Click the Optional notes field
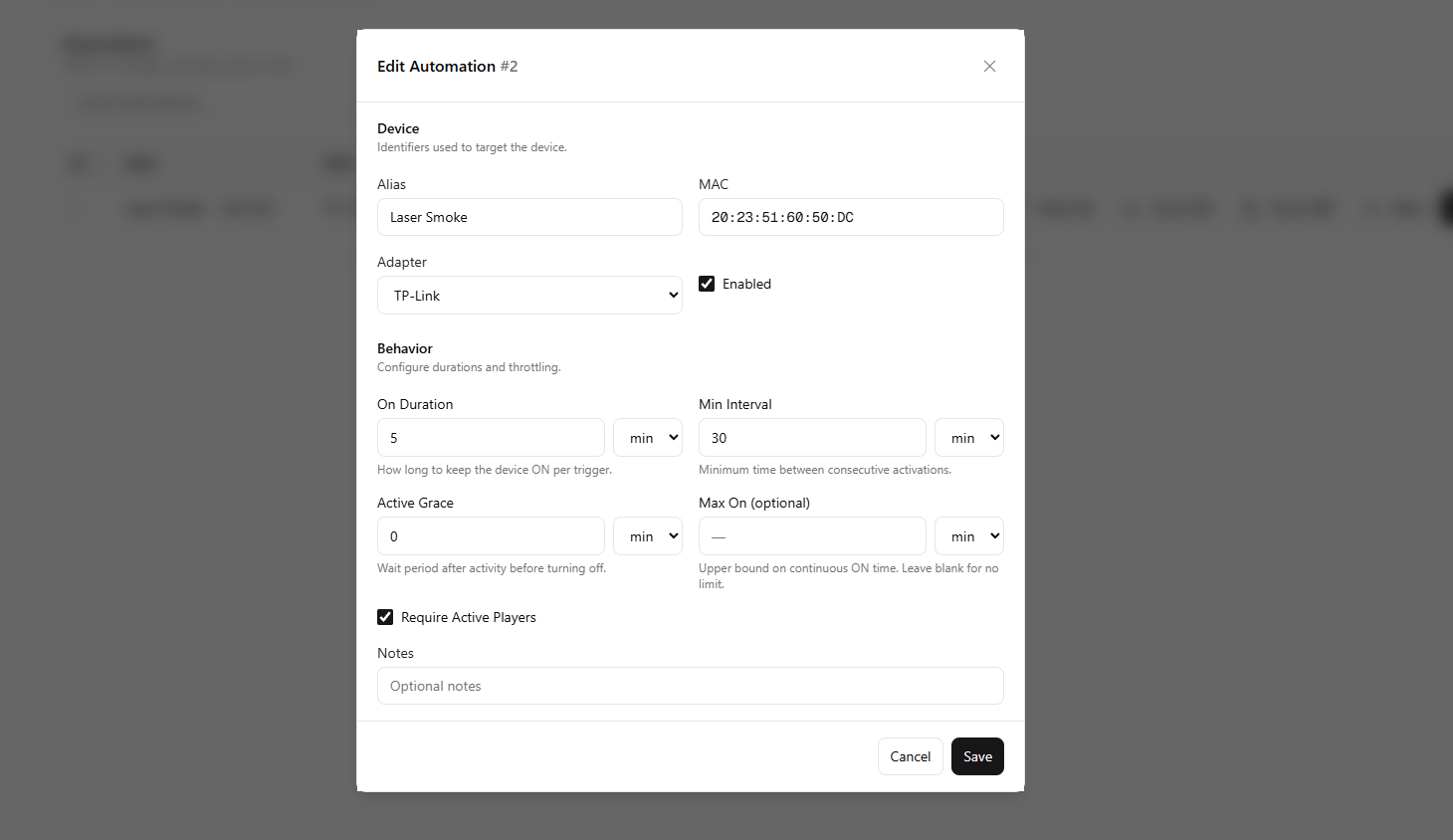 690,686
